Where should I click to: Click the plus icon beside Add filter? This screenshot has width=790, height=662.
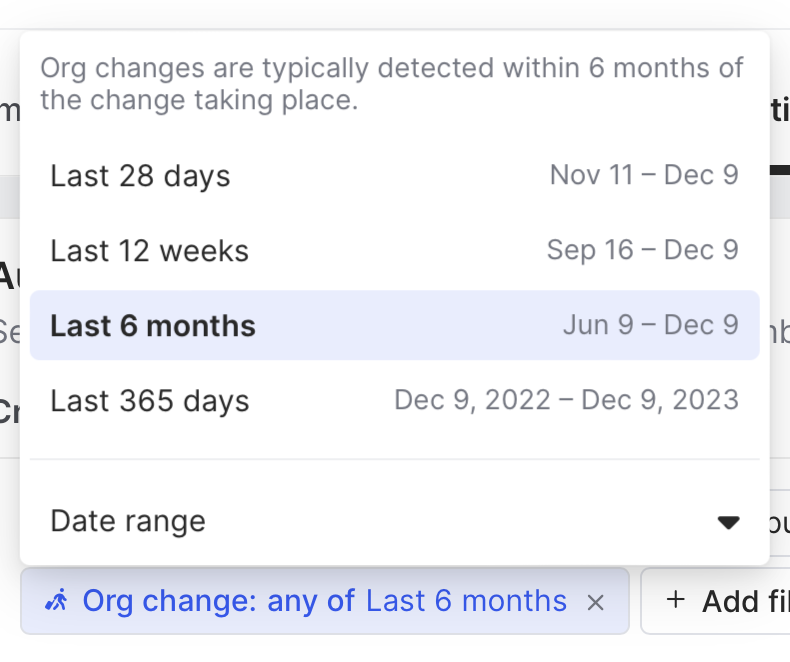click(x=676, y=600)
